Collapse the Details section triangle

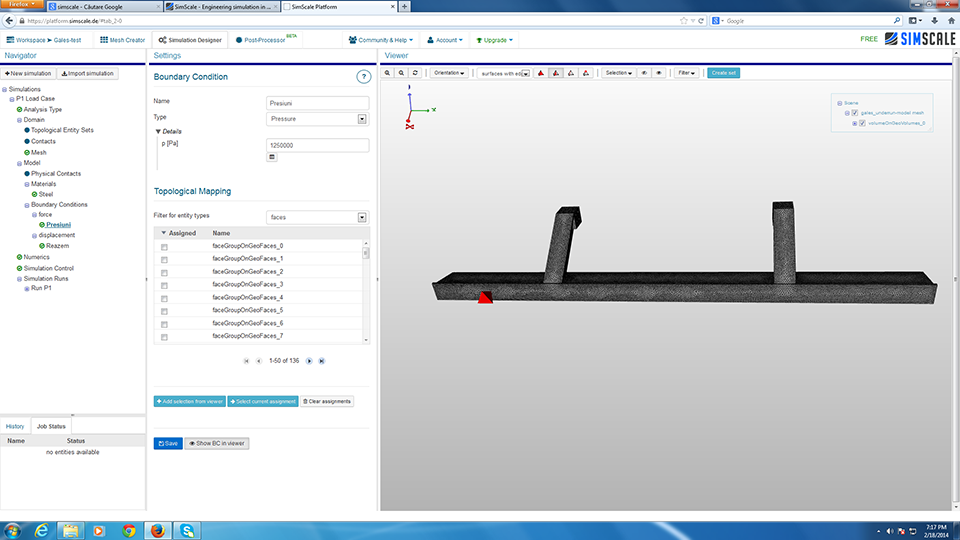[x=158, y=132]
